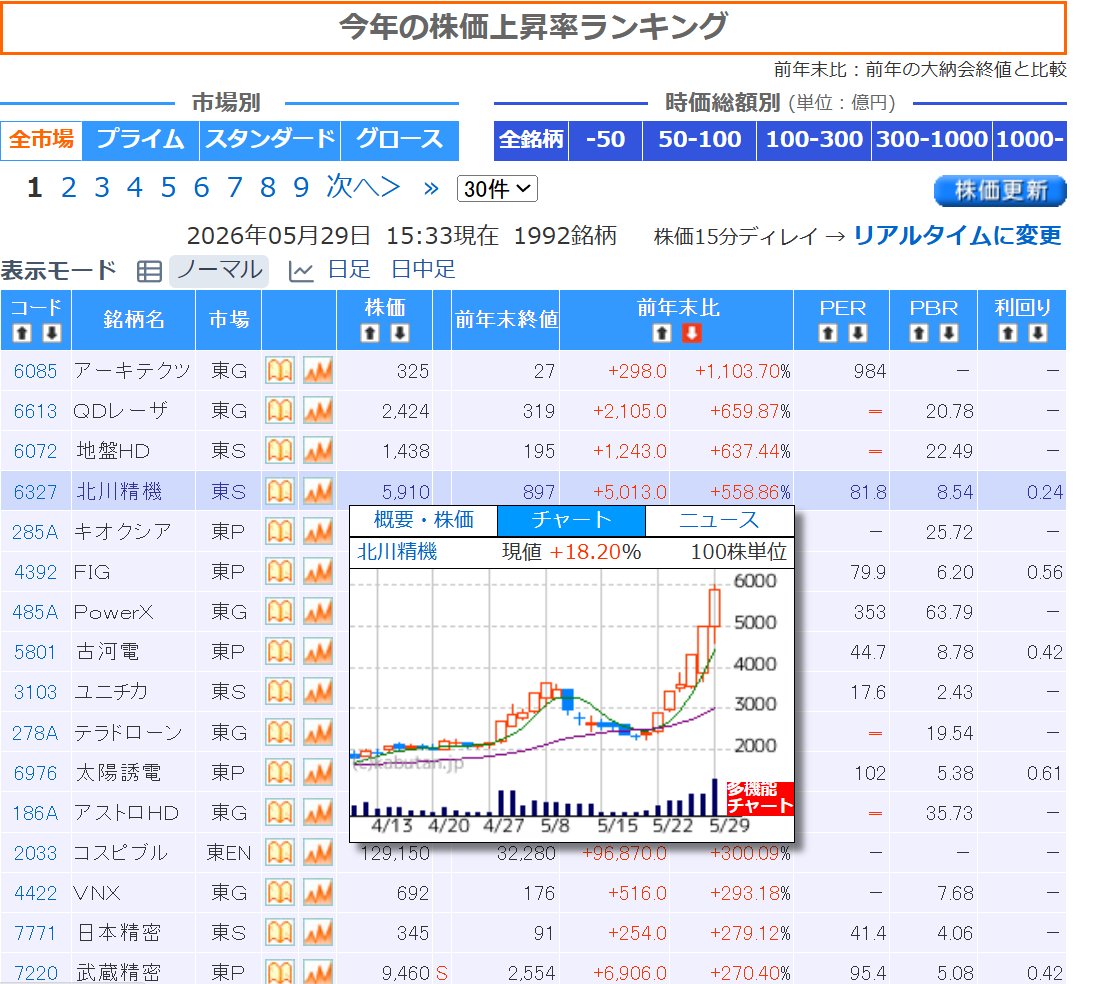1100x984 pixels.
Task: Sort ascending by 株価 column
Action: (x=370, y=333)
